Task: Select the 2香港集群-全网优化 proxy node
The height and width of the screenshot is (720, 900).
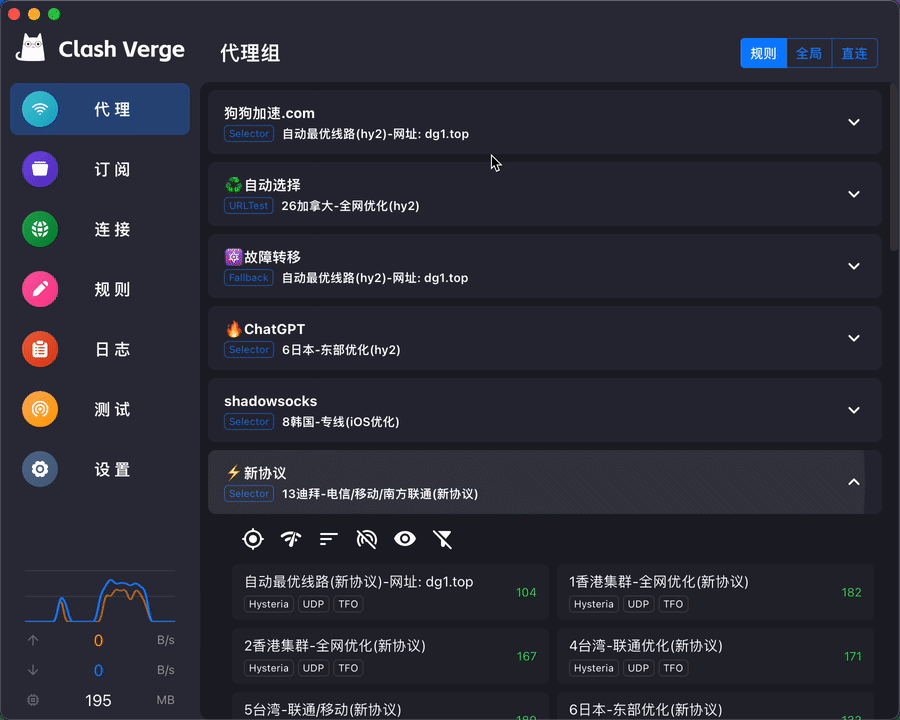Action: pos(390,656)
